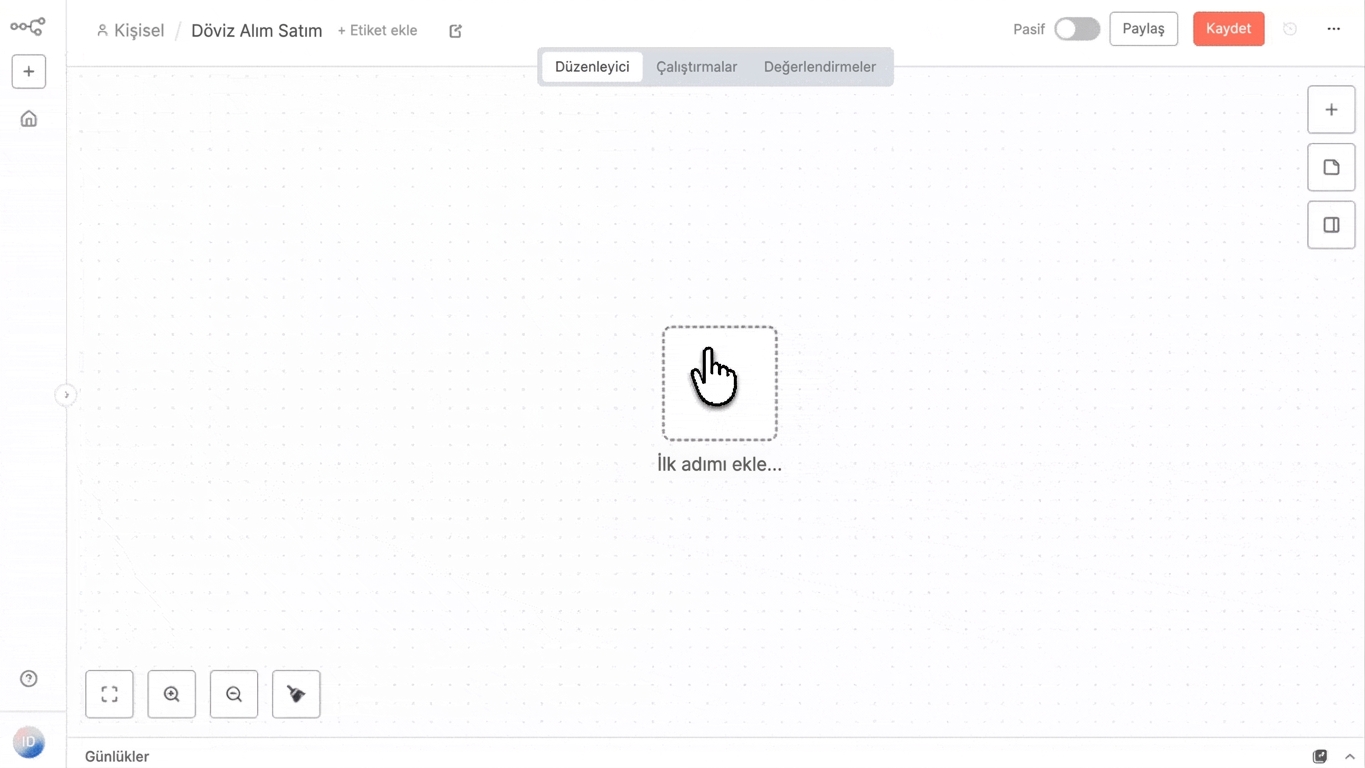This screenshot has height=768, width=1365.
Task: Click the edit icon next to Etiket ekle
Action: [x=456, y=31]
